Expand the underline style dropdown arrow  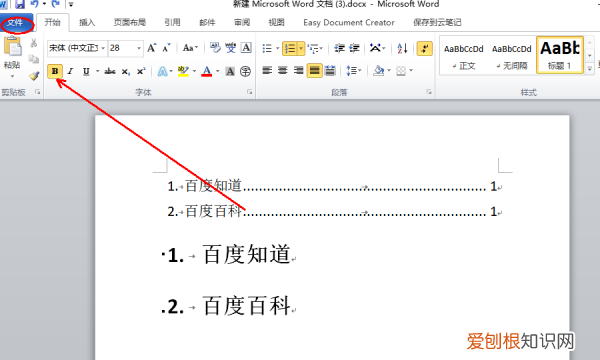(x=97, y=71)
